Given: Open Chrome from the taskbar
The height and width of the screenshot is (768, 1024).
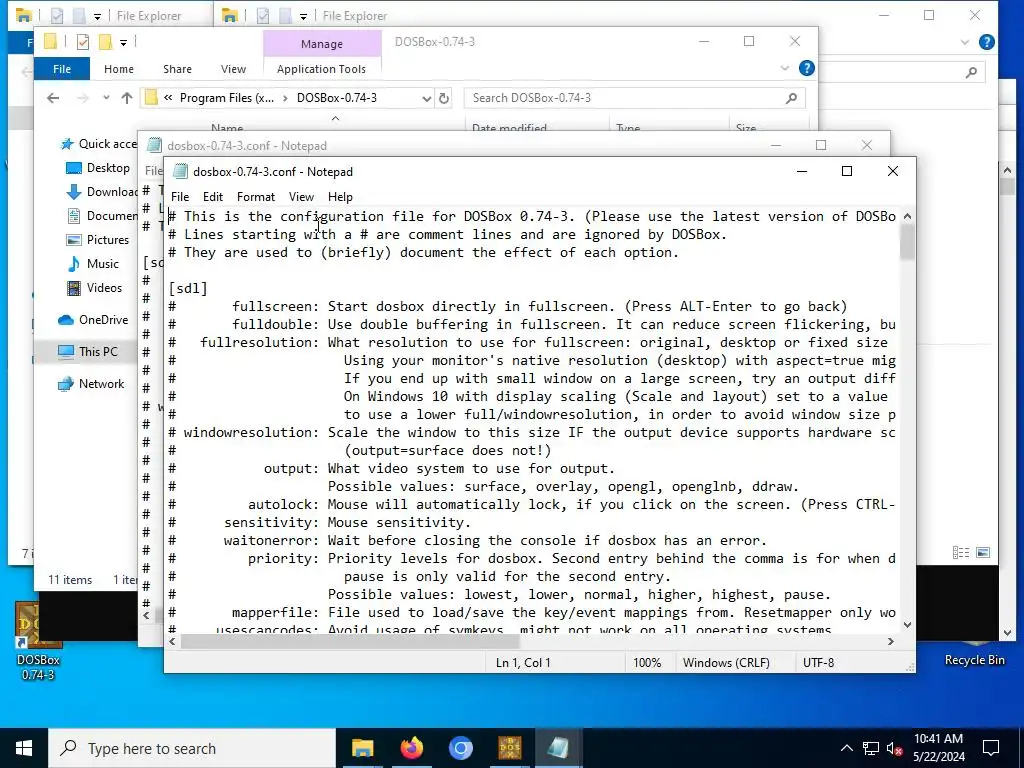Looking at the screenshot, I should (460, 748).
